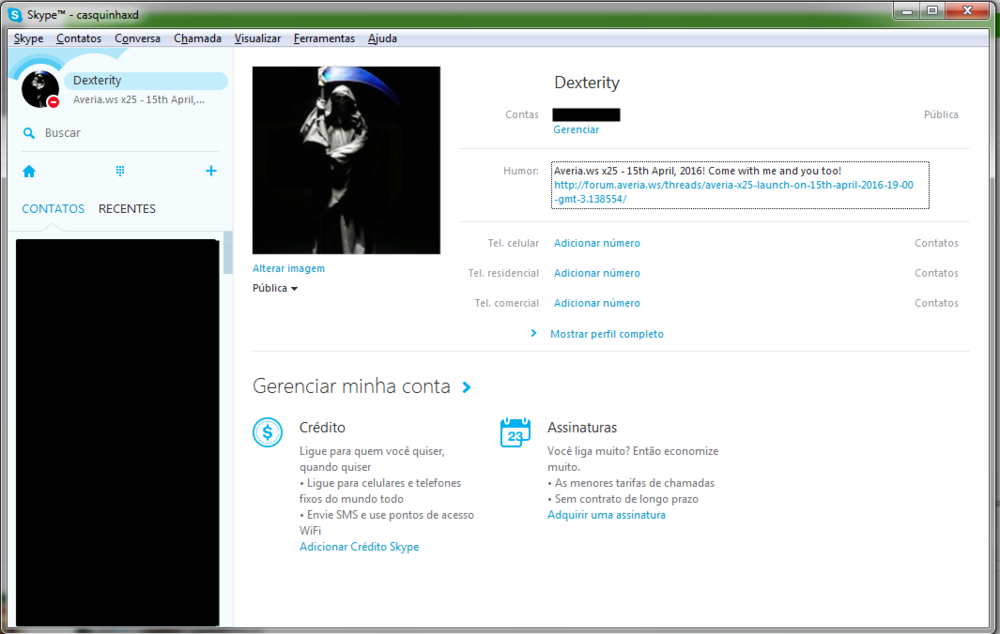Switch to the RECENTES tab
The height and width of the screenshot is (634, 1000).
click(x=127, y=208)
